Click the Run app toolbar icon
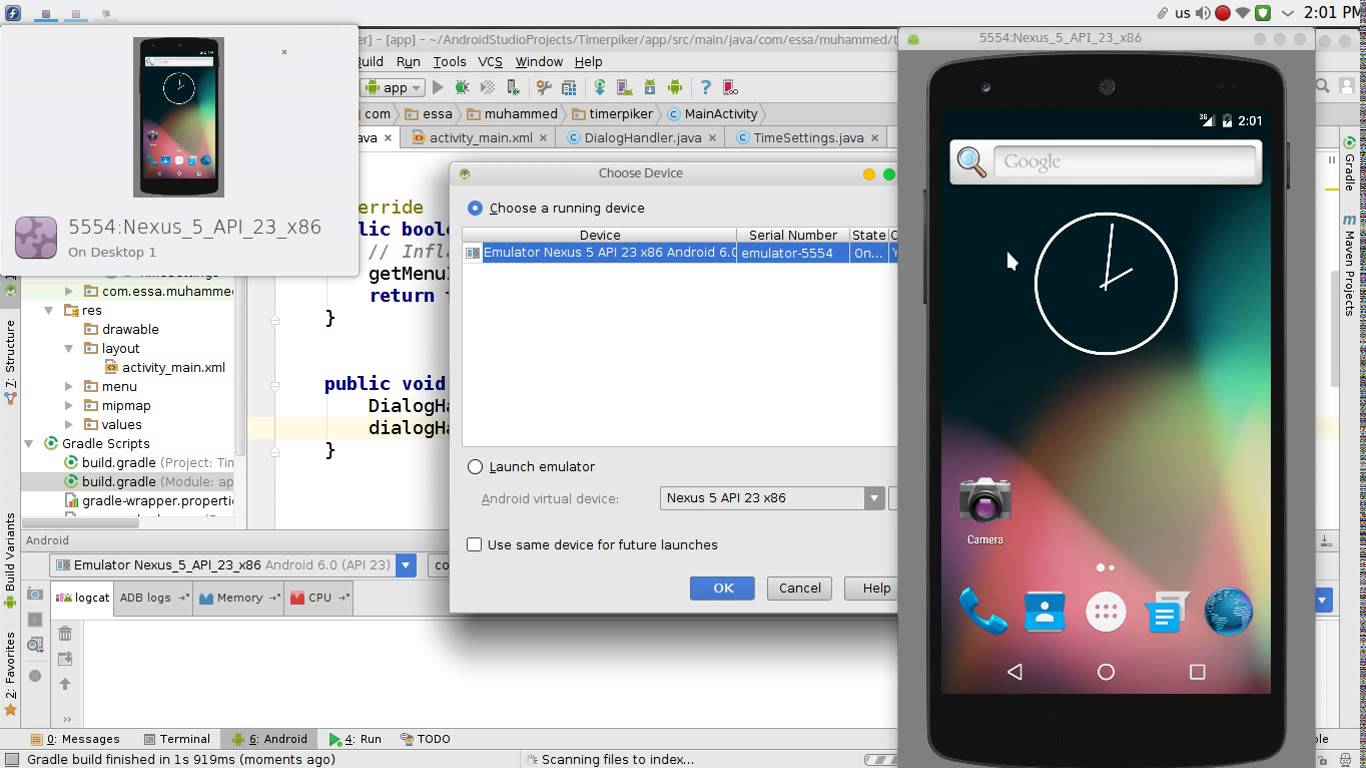 (x=438, y=87)
